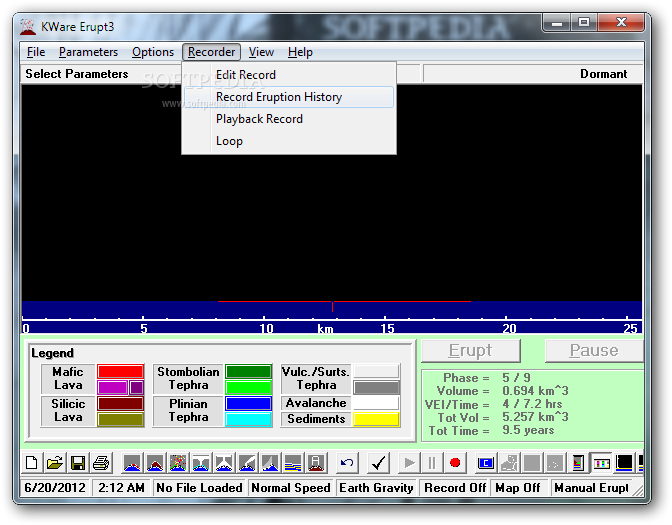The height and width of the screenshot is (525, 672).
Task: Select the dark red lava dome eruption icon
Action: click(155, 463)
